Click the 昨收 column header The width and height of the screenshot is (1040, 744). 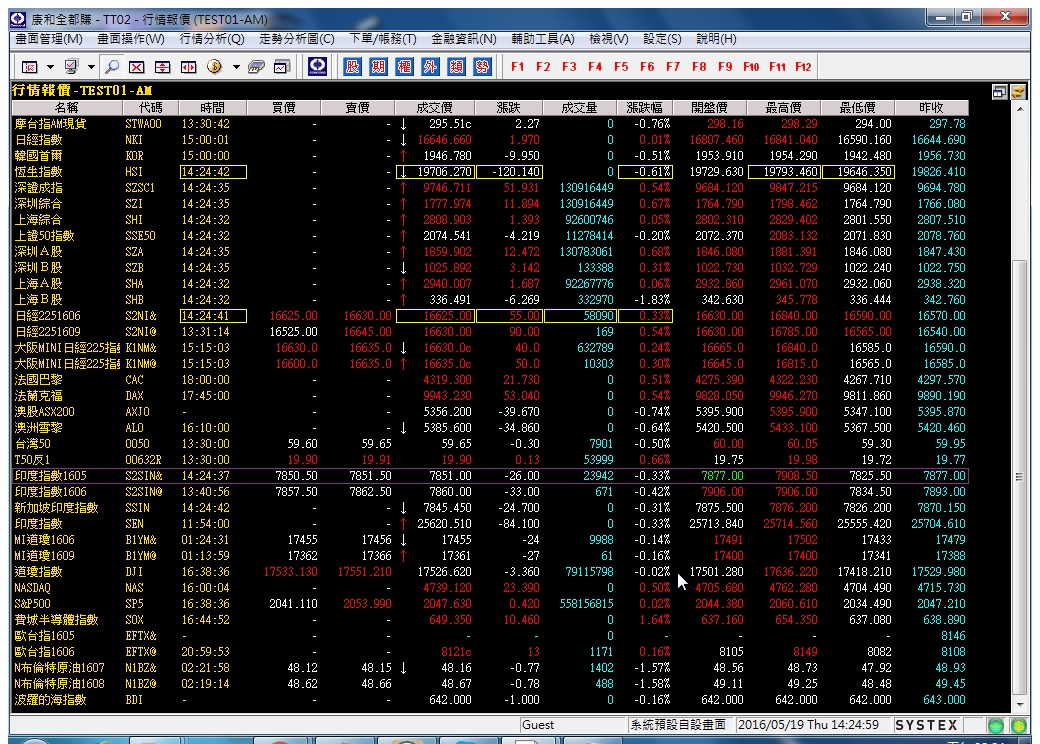931,107
